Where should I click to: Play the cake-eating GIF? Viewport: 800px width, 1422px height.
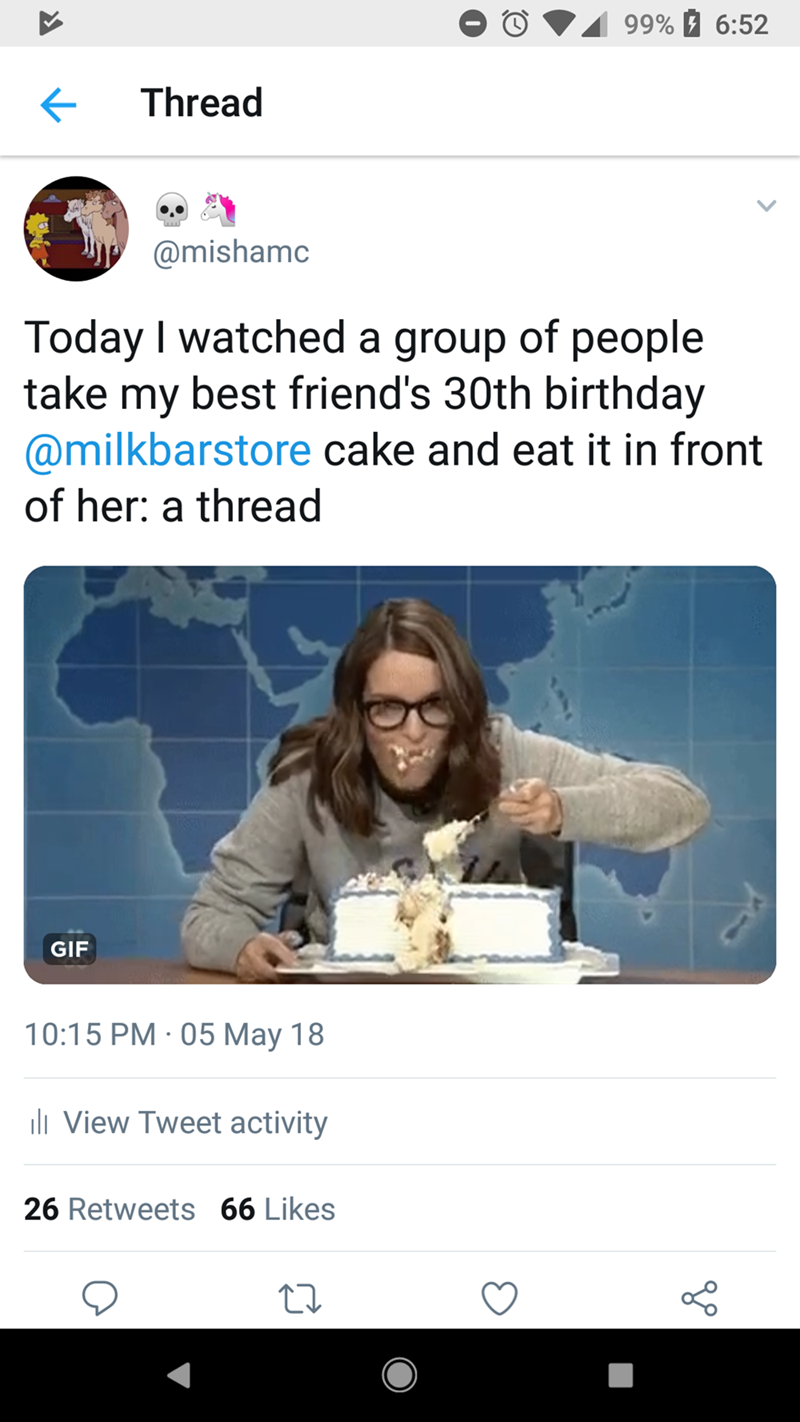(400, 775)
